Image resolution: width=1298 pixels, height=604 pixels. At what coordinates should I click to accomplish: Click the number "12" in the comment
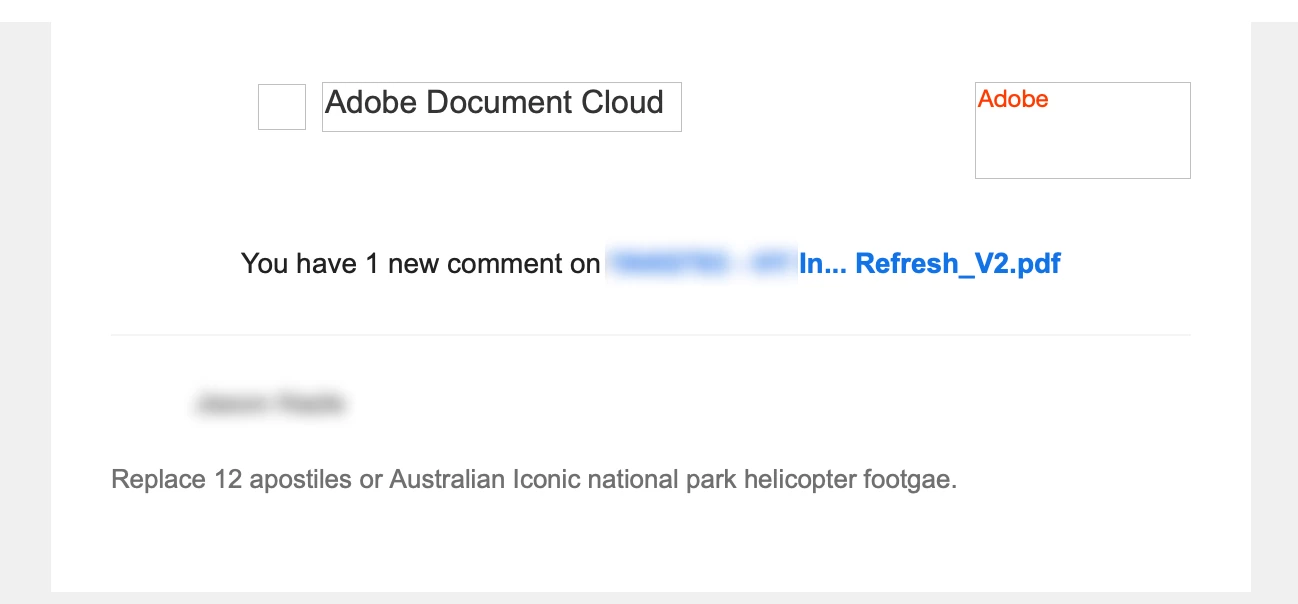(x=227, y=480)
